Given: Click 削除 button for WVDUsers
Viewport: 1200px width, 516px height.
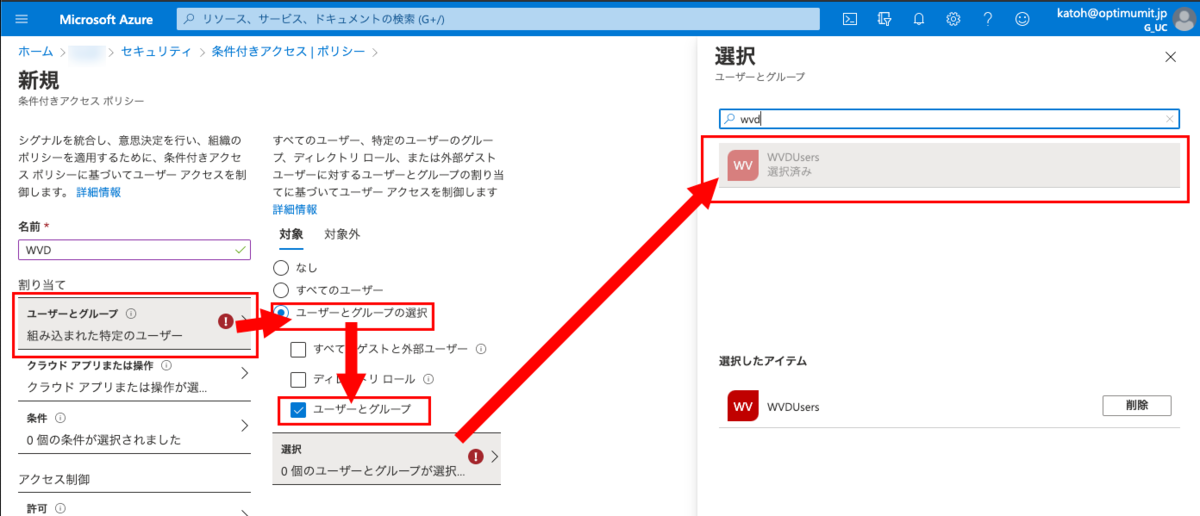Looking at the screenshot, I should click(1137, 405).
